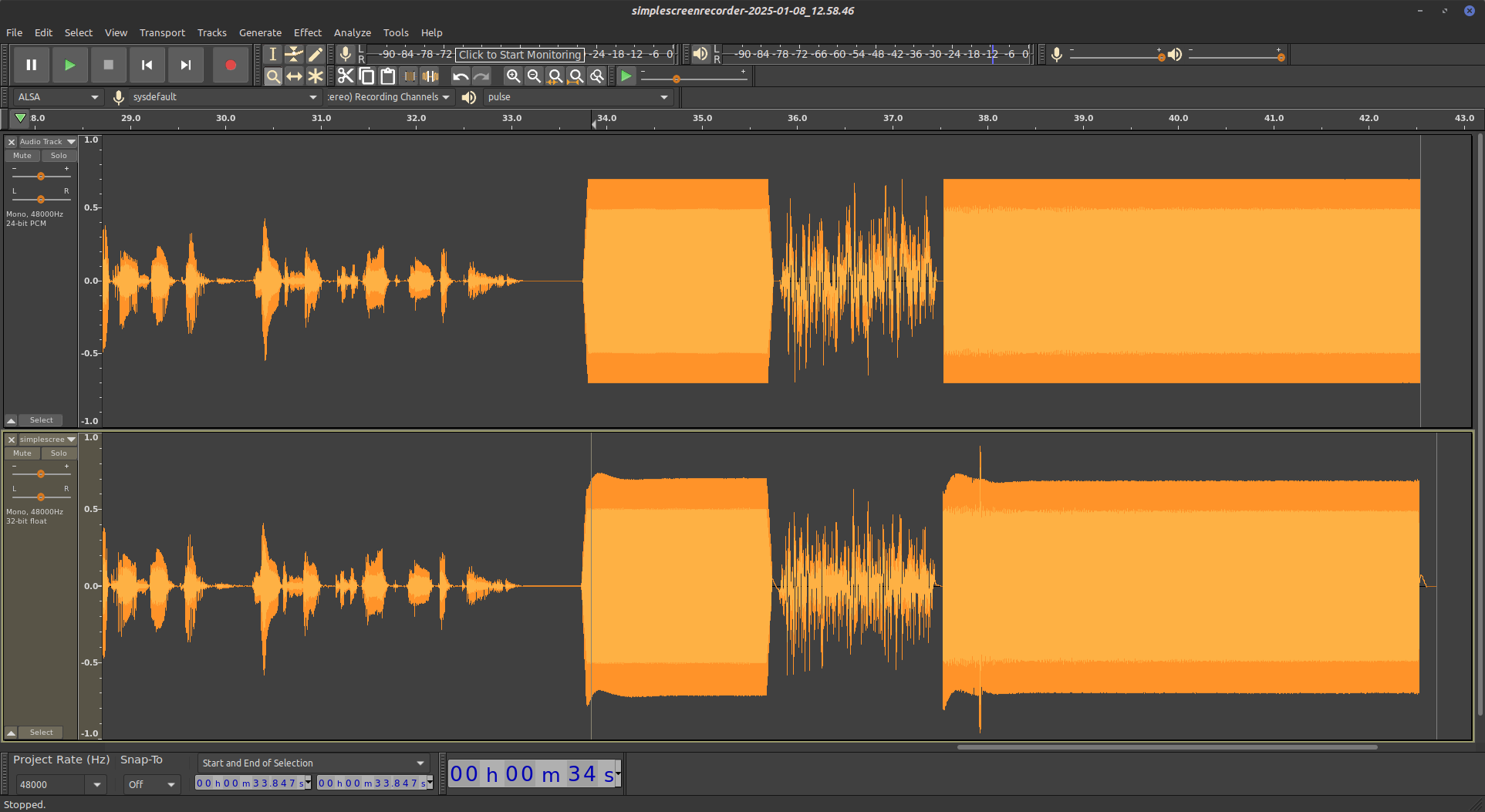The image size is (1485, 812).
Task: Select the Draw (pencil) tool
Action: coord(316,54)
